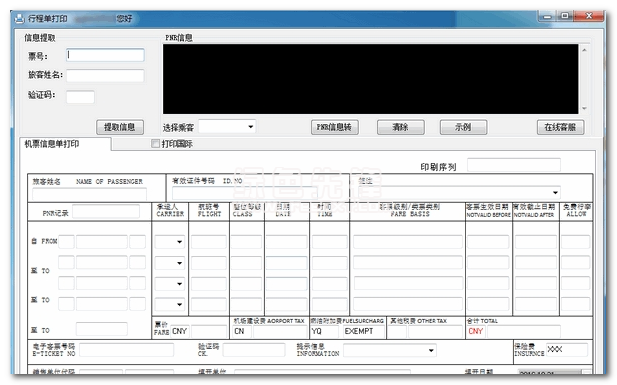Click the 验证码 input box
The width and height of the screenshot is (617, 385).
tap(80, 96)
